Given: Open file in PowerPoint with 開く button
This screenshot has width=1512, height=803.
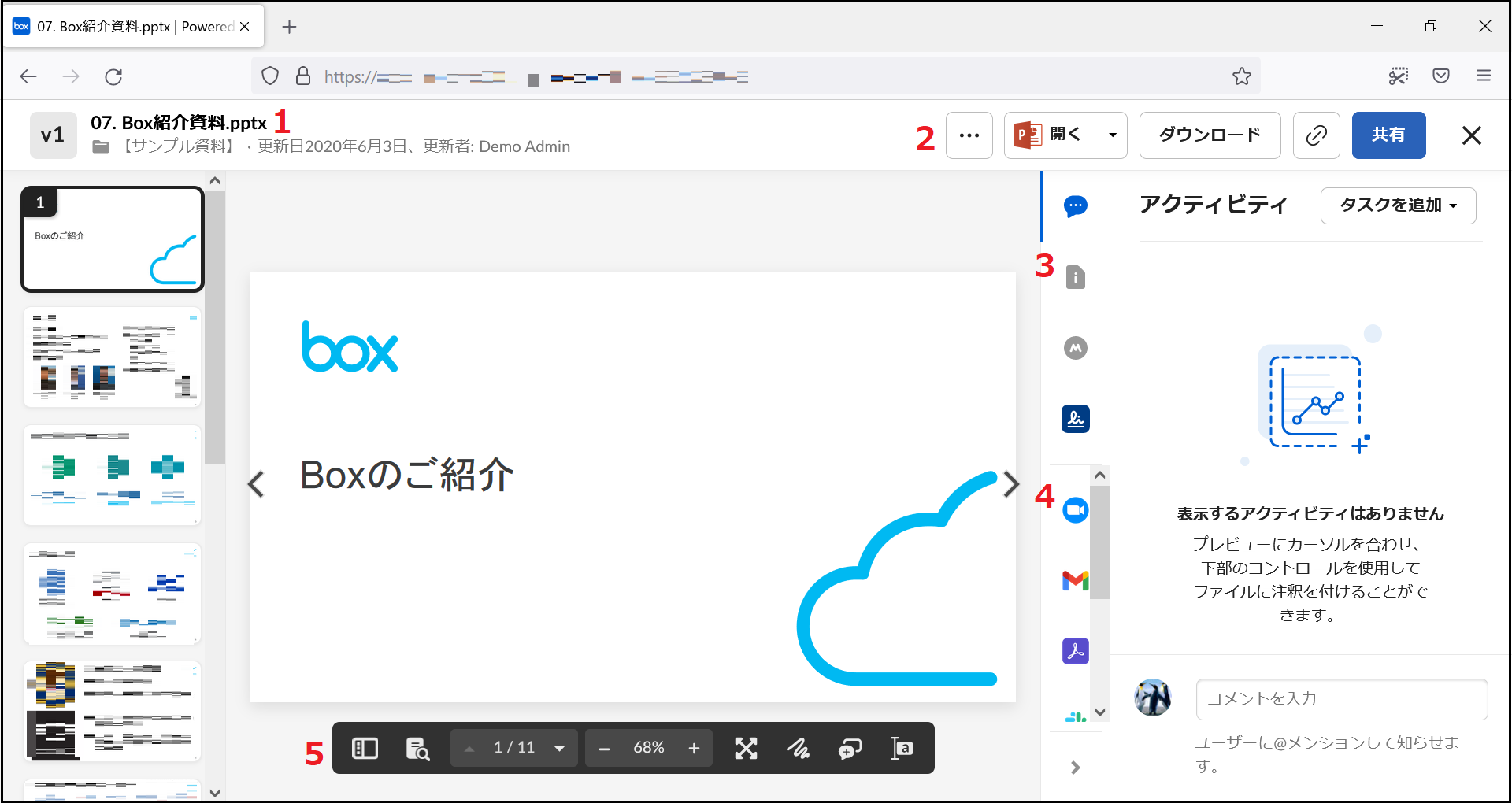Looking at the screenshot, I should coord(1051,135).
